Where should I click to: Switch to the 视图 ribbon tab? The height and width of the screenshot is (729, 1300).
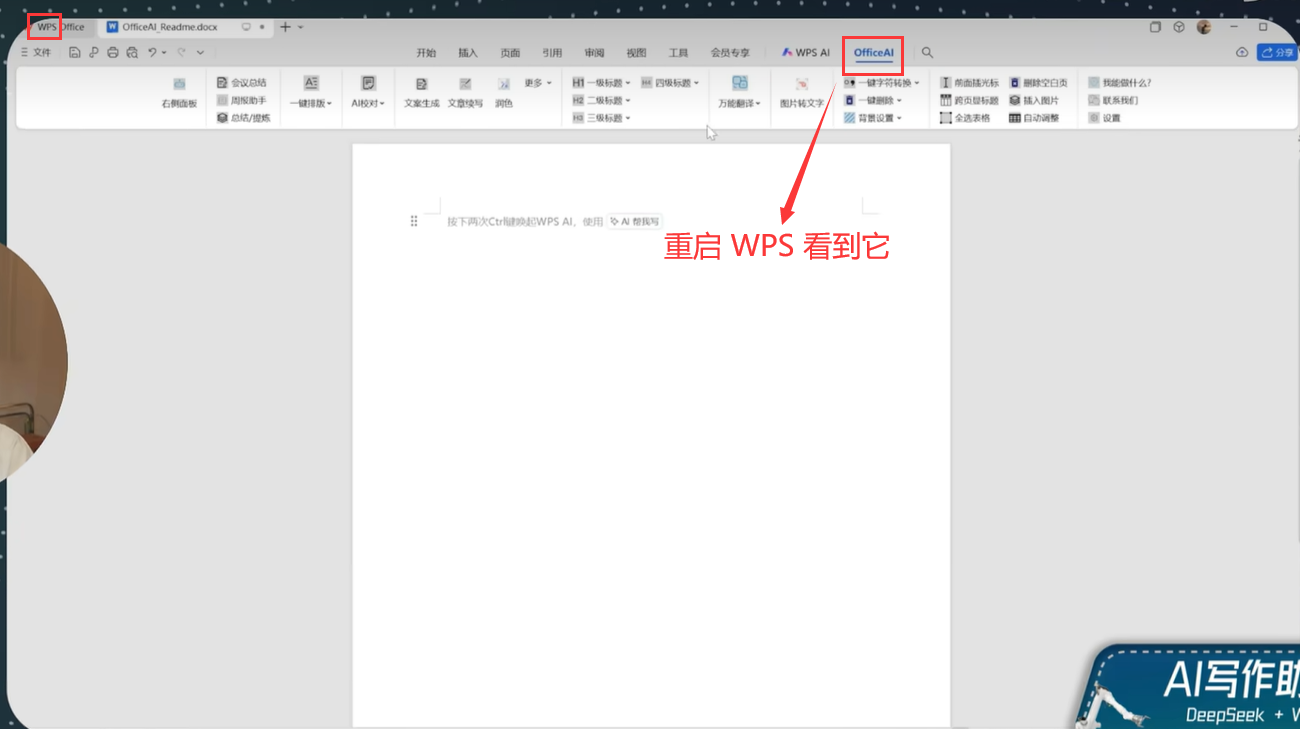[636, 52]
